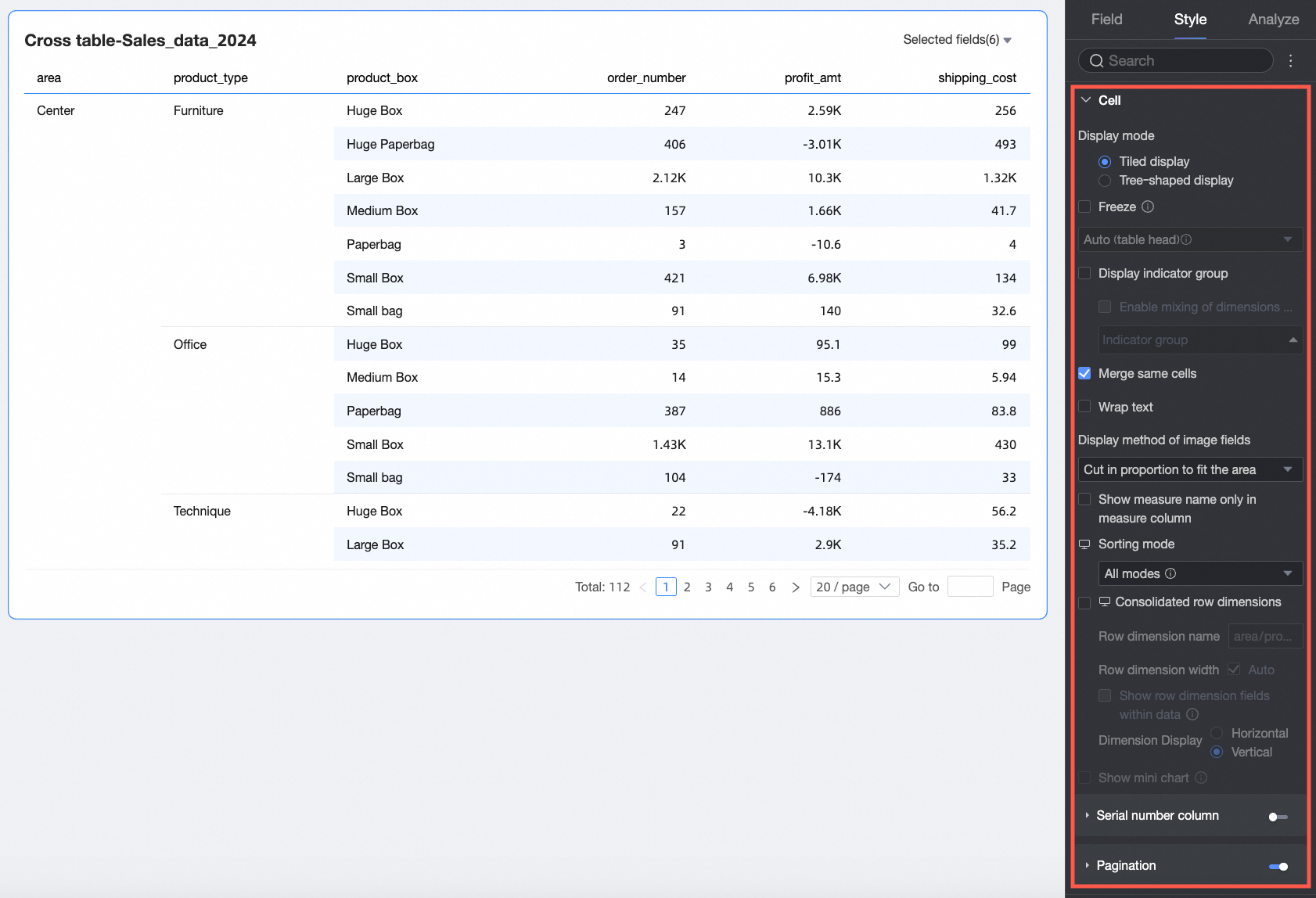Click the Sorting mode monitor icon
The image size is (1316, 898).
point(1084,544)
